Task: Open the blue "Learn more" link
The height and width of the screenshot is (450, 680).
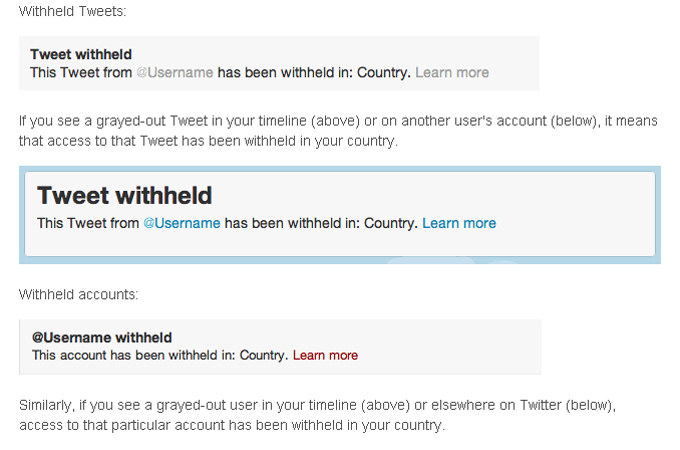Action: tap(458, 223)
